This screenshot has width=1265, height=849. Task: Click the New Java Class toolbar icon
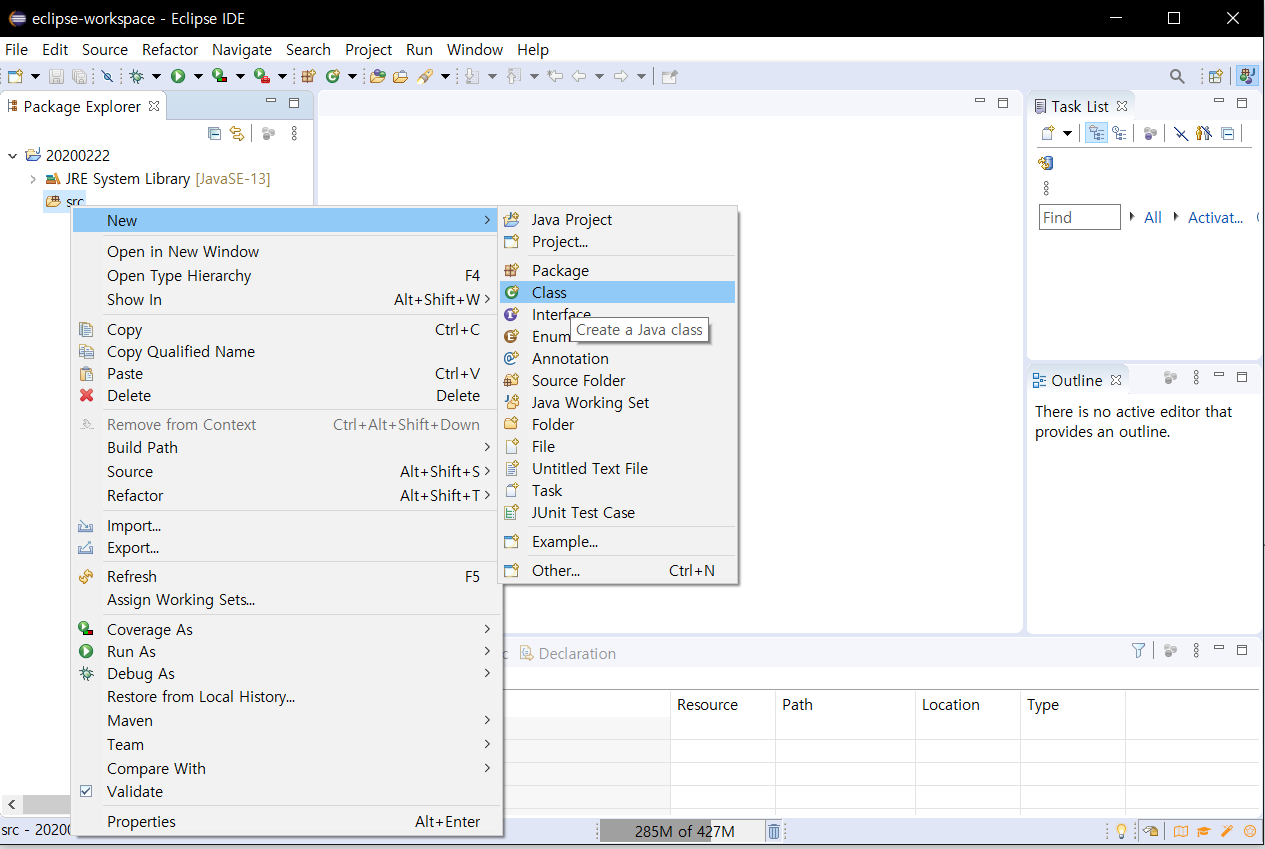(332, 76)
